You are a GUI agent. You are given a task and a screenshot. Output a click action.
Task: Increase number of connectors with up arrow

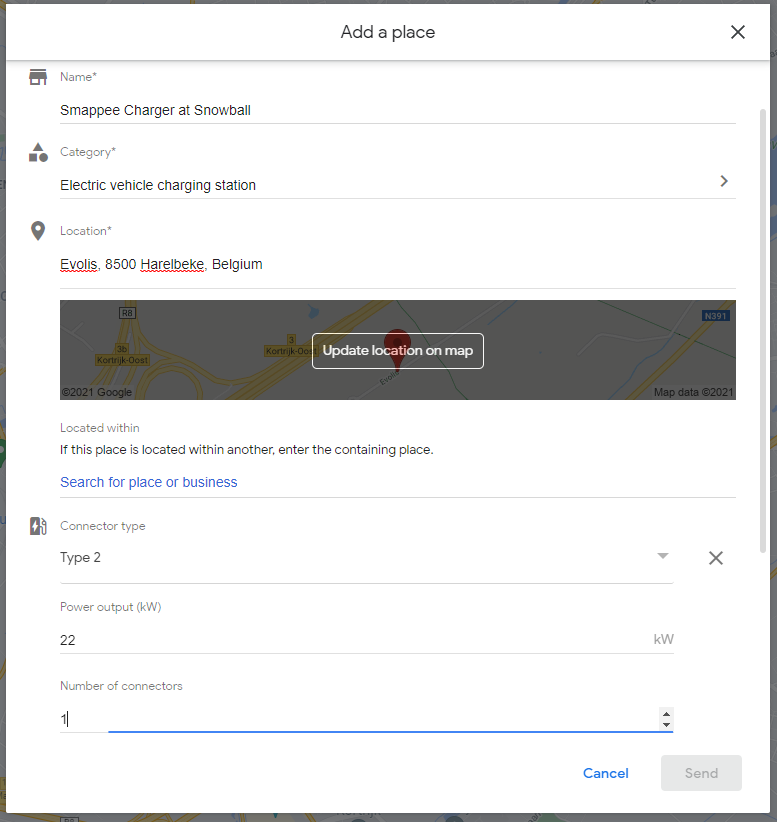[666, 714]
